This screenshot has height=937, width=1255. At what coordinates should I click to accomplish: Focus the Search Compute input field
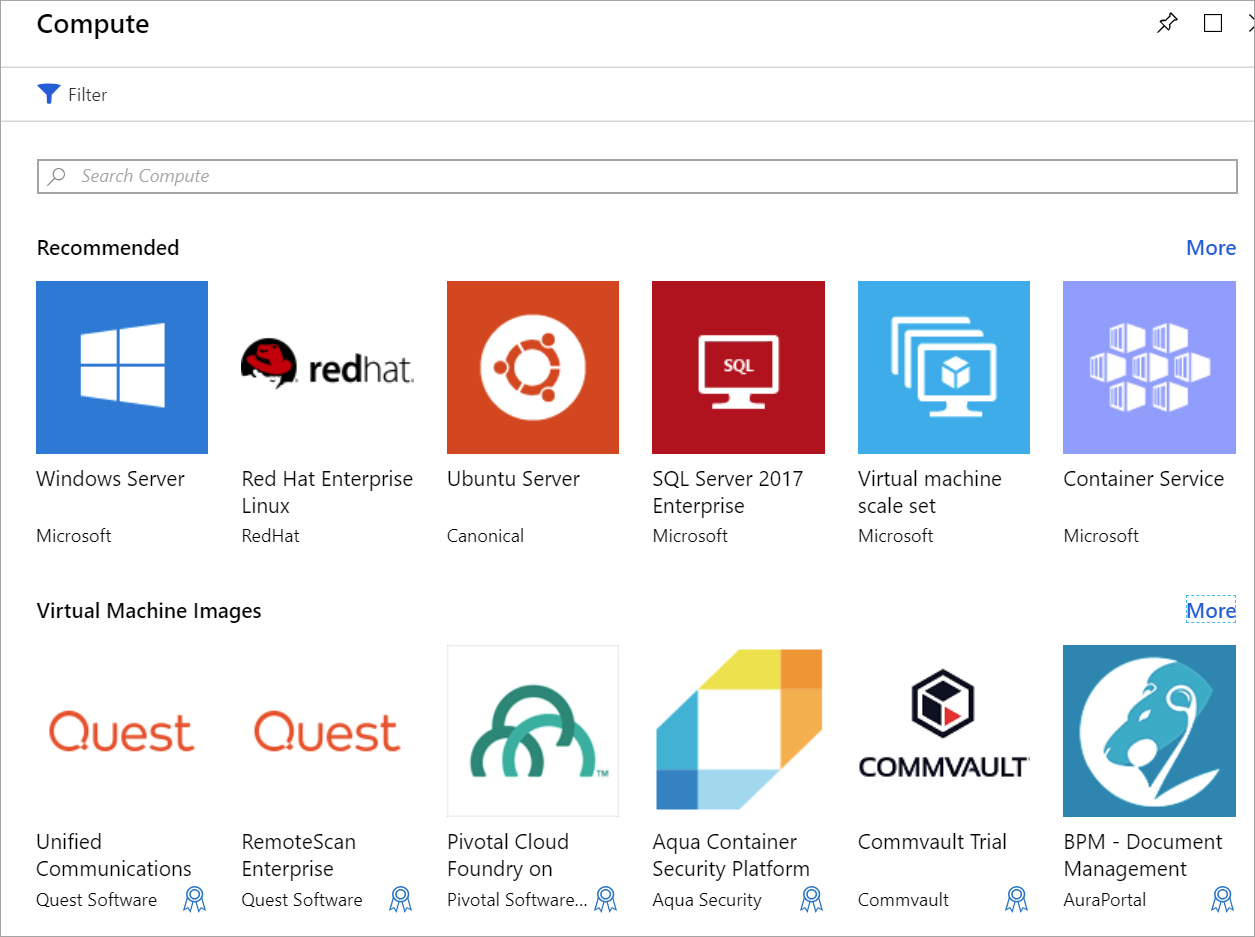pos(637,176)
